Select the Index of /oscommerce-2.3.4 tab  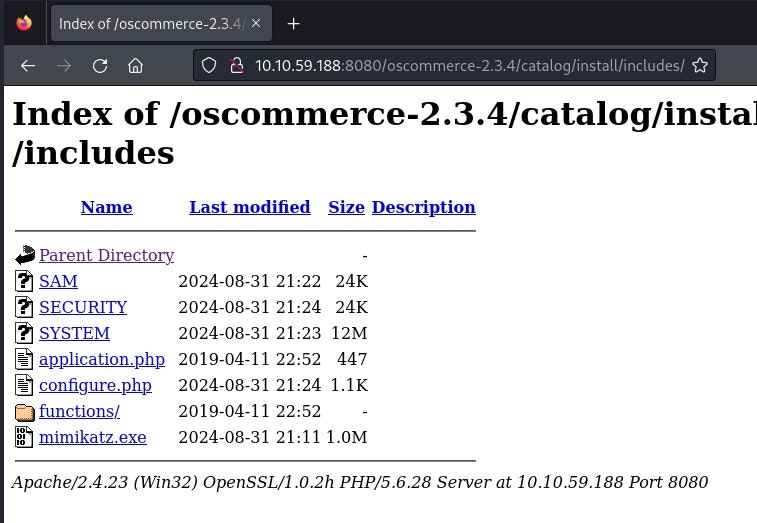[x=161, y=23]
